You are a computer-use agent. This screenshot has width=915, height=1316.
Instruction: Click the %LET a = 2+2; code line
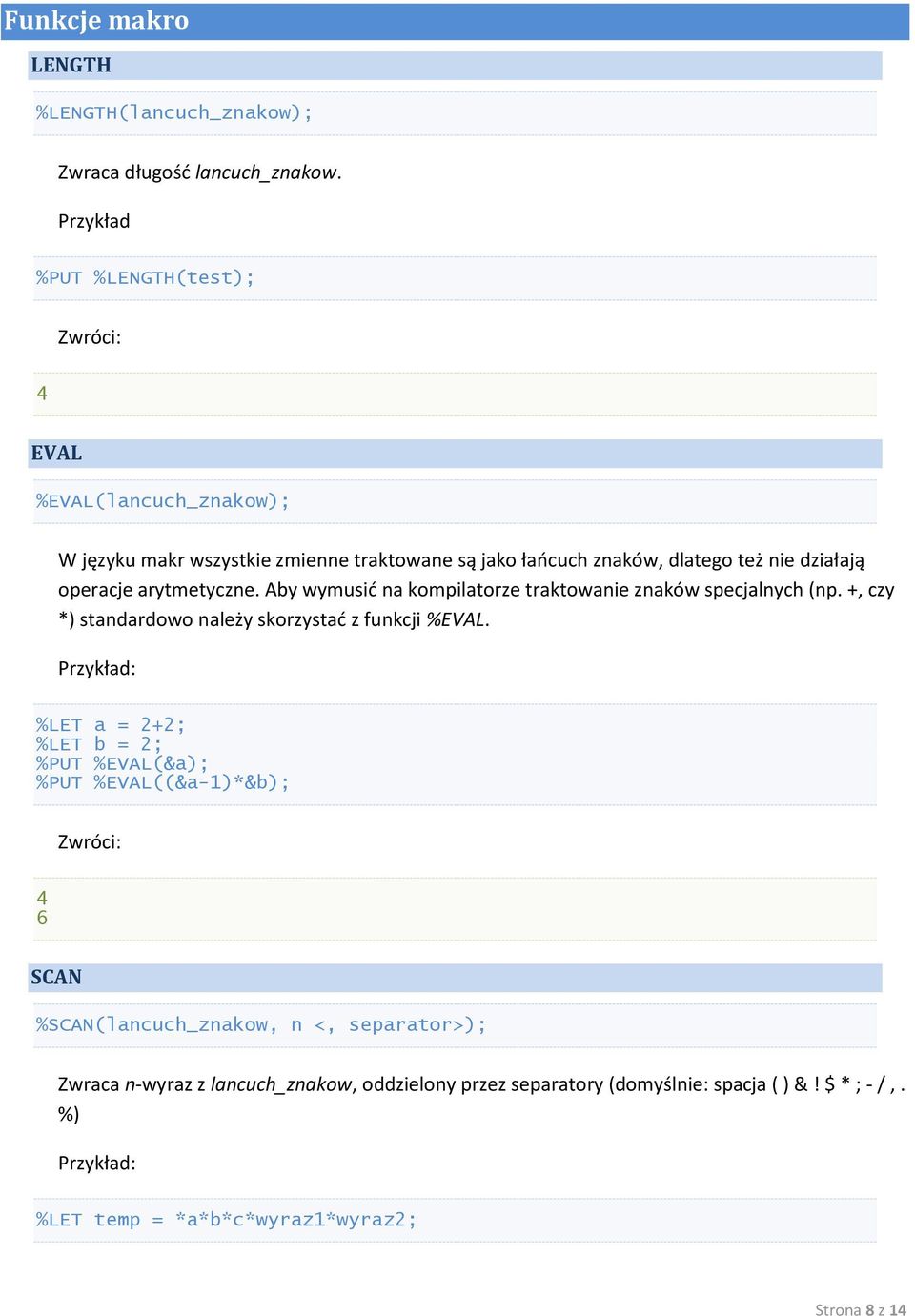coord(111,725)
